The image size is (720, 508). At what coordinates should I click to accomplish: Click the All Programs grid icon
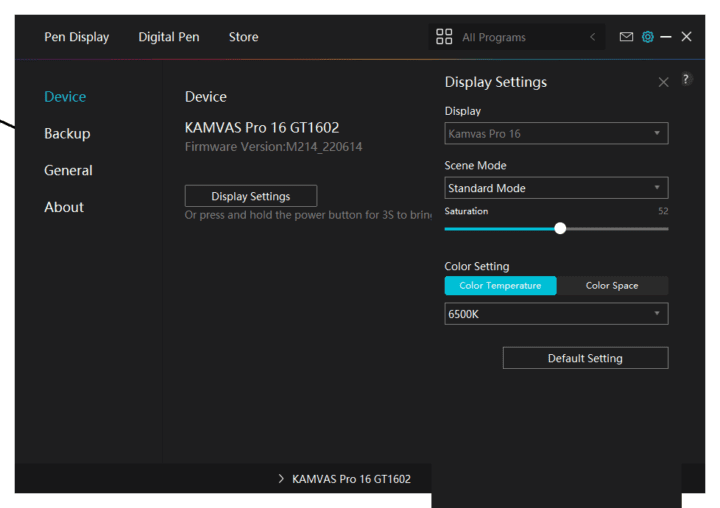[x=445, y=37]
